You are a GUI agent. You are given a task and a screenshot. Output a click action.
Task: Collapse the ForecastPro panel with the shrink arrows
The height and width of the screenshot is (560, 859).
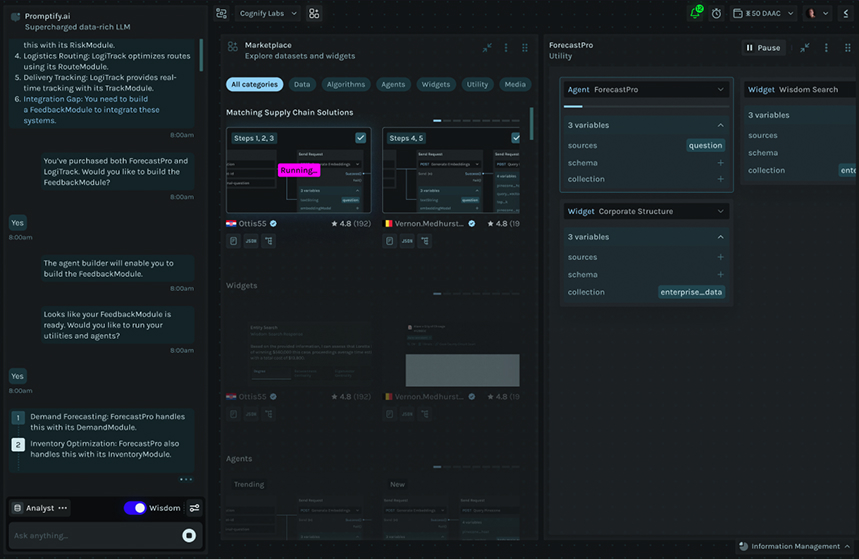tap(805, 48)
